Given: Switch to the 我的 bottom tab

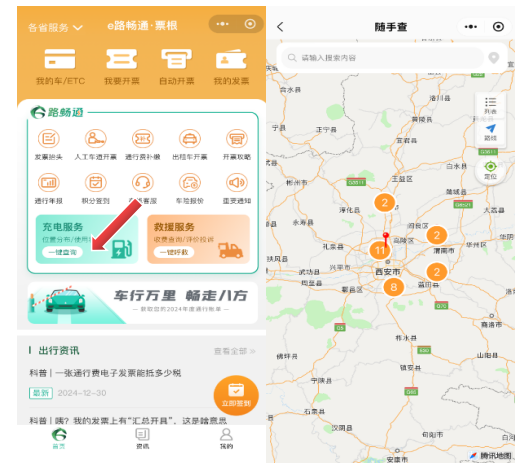Looking at the screenshot, I should click(226, 438).
